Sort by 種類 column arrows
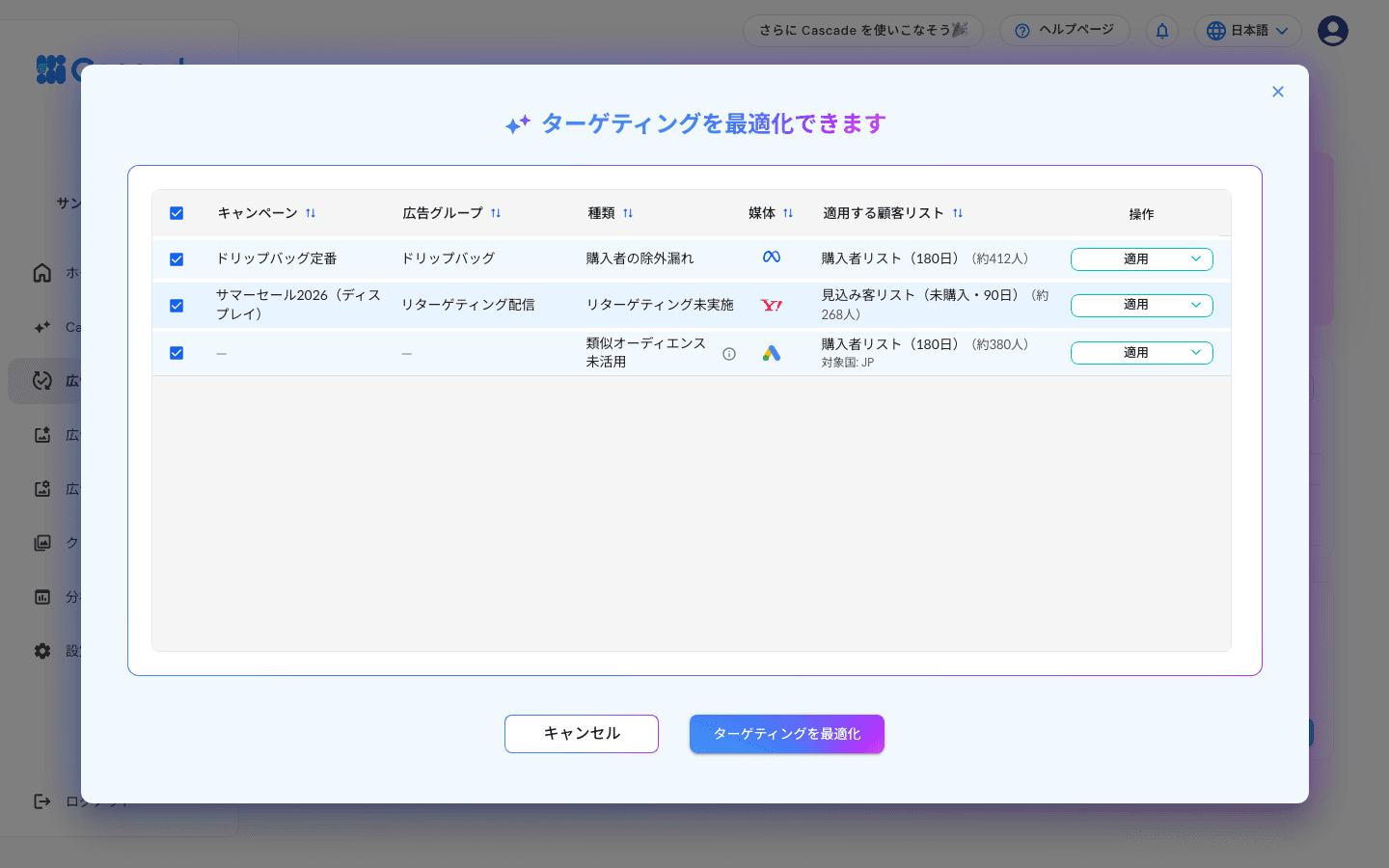This screenshot has width=1389, height=868. (628, 213)
